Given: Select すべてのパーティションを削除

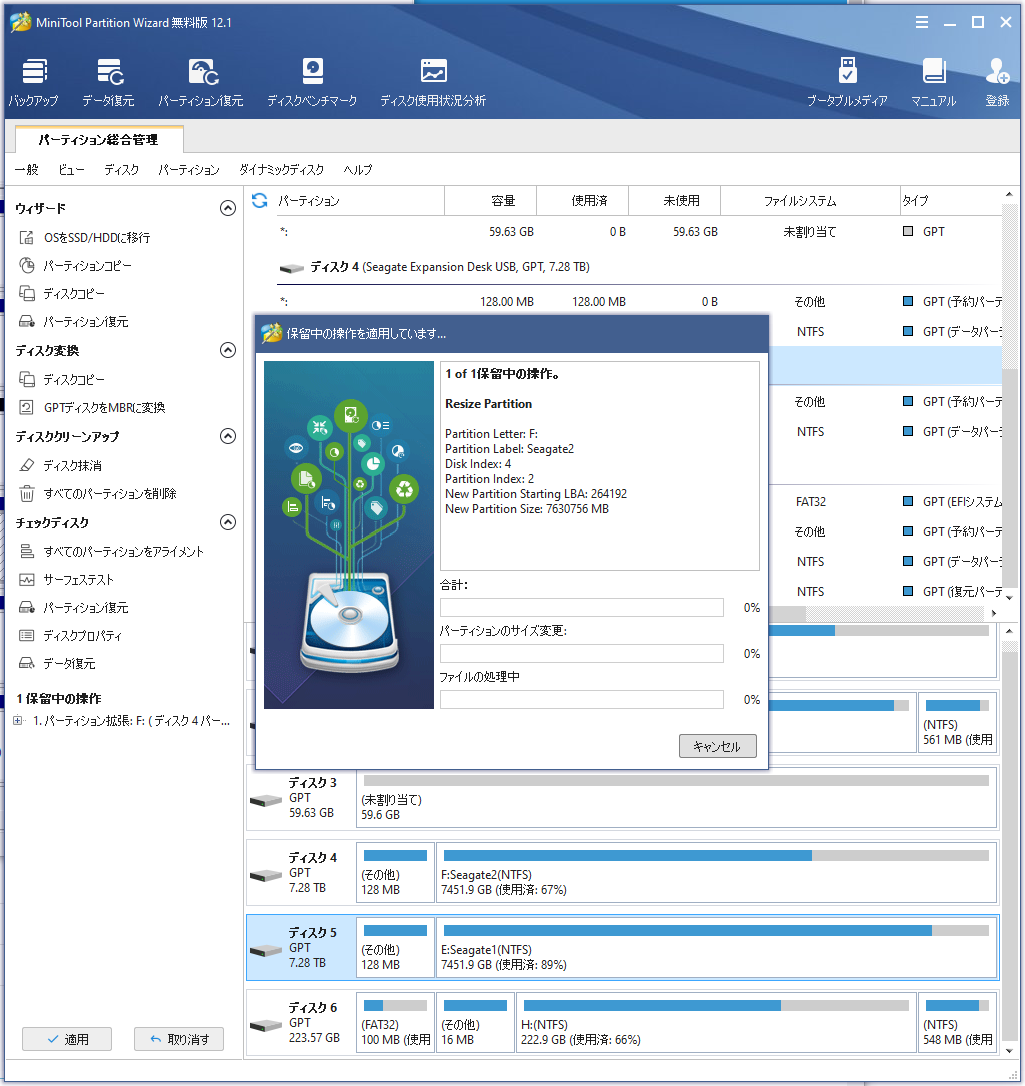Looking at the screenshot, I should 98,493.
